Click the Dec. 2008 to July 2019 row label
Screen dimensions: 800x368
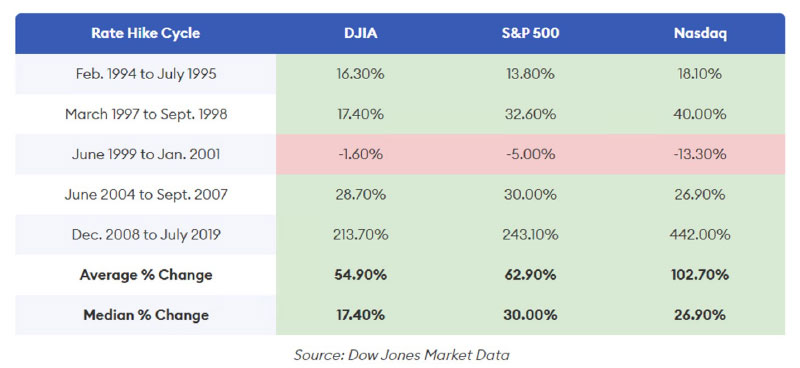click(x=146, y=235)
